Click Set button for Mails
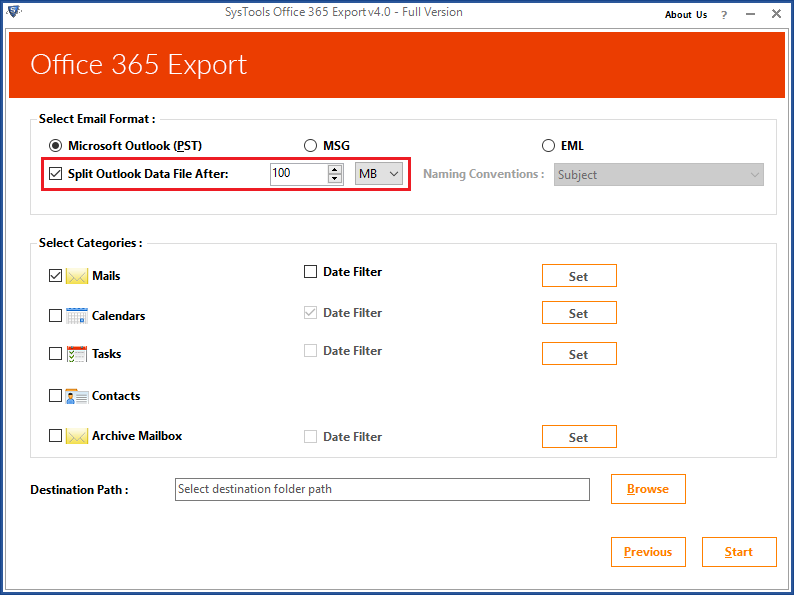794x595 pixels. click(x=579, y=276)
